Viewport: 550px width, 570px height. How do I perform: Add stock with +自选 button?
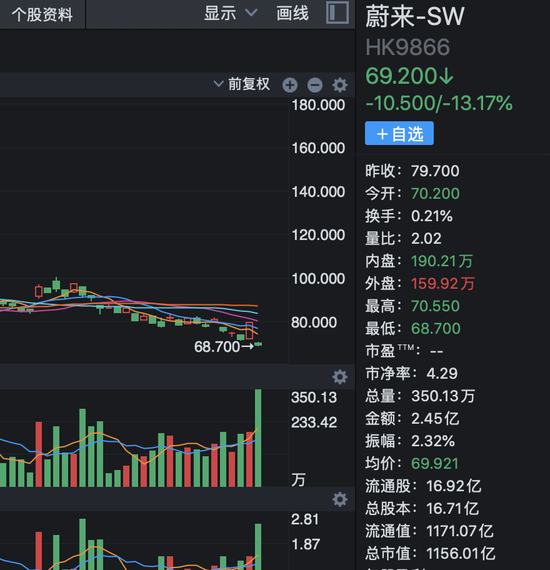point(399,133)
